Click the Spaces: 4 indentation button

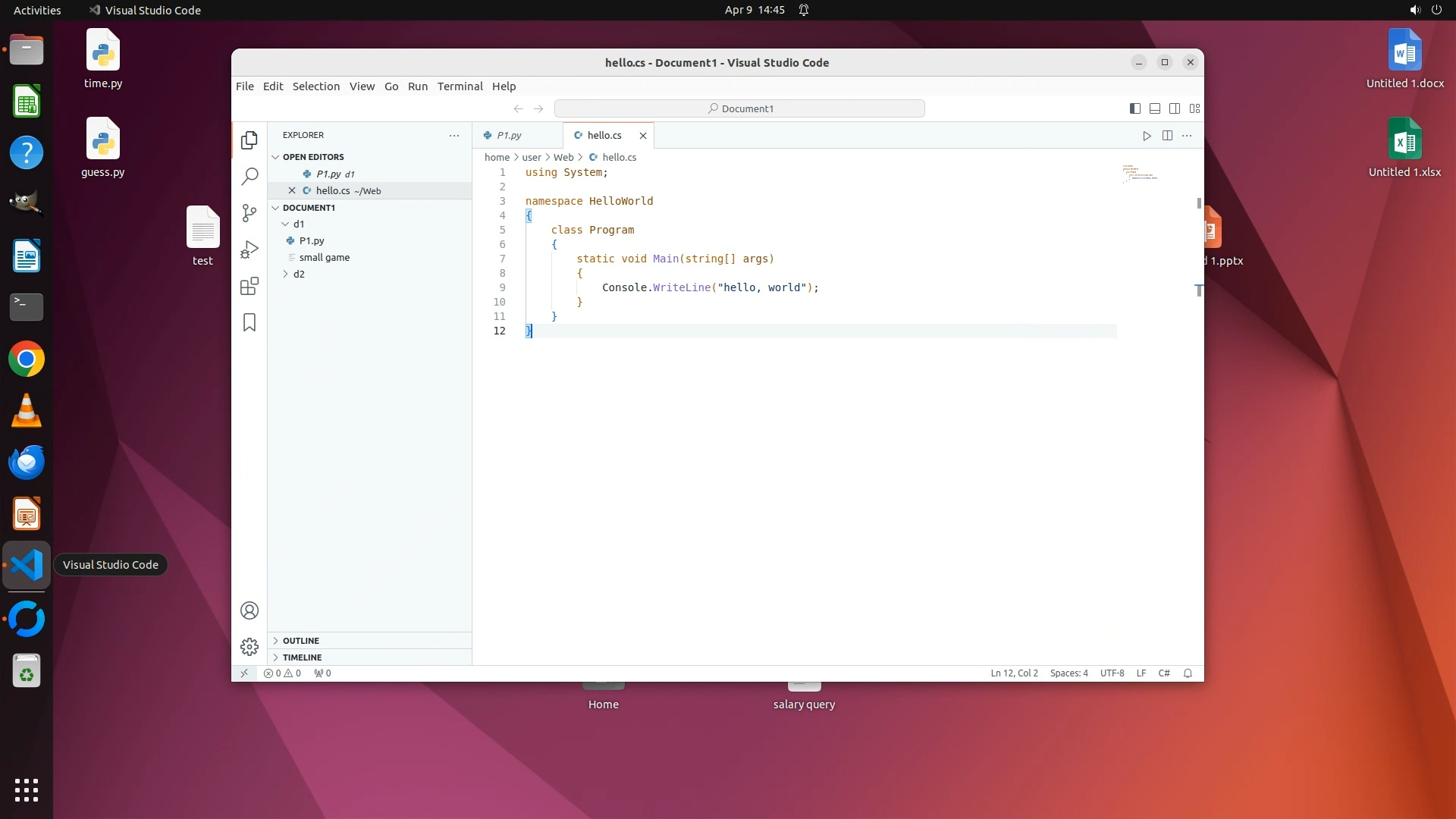(x=1068, y=673)
